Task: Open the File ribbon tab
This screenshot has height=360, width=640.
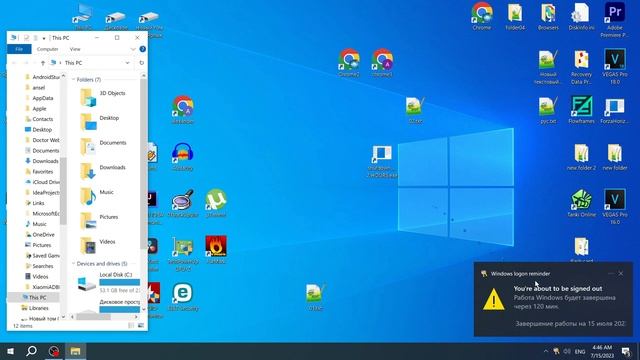Action: tap(19, 49)
